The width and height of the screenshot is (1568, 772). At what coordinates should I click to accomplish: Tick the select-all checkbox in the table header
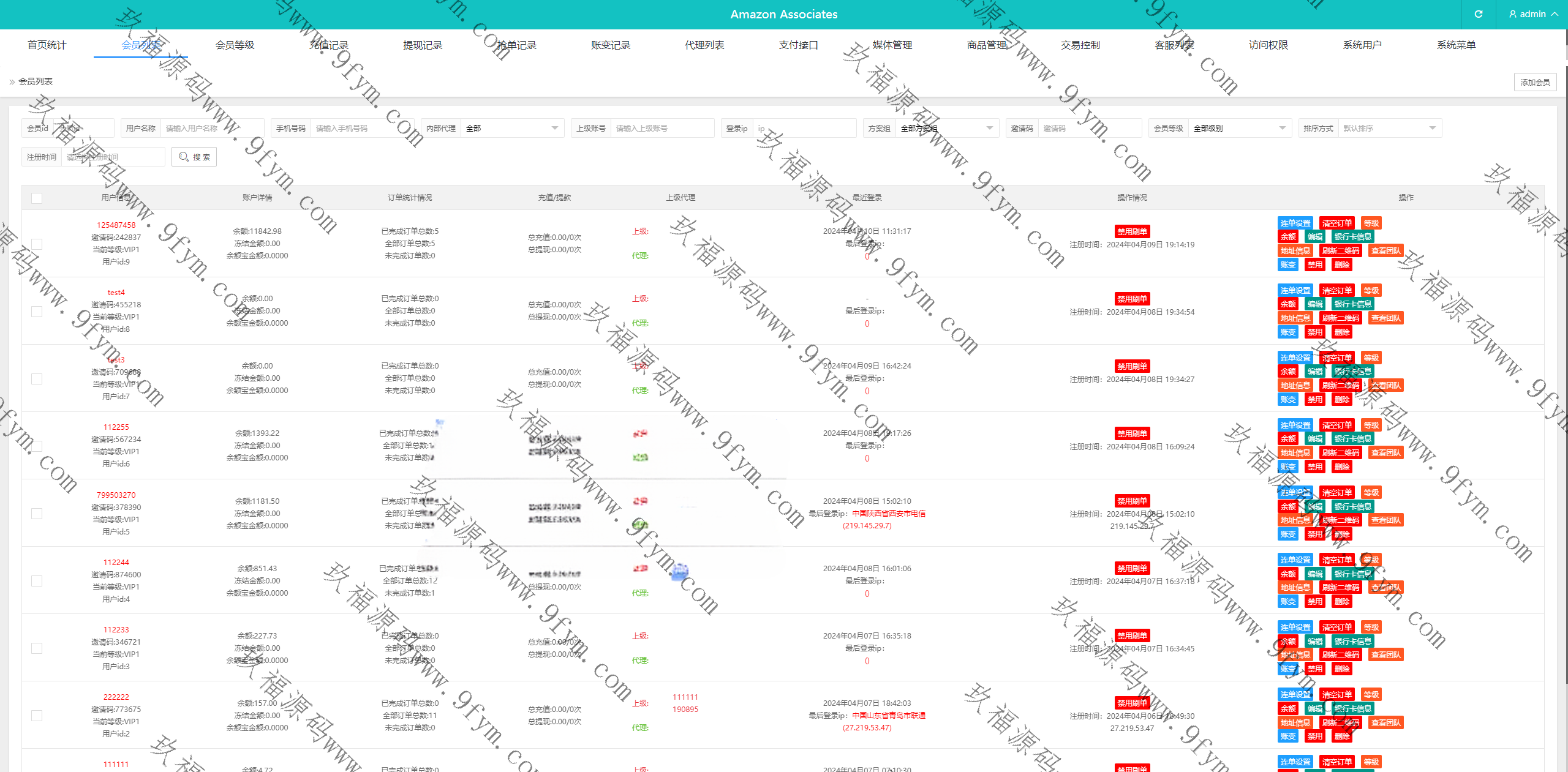click(x=37, y=198)
